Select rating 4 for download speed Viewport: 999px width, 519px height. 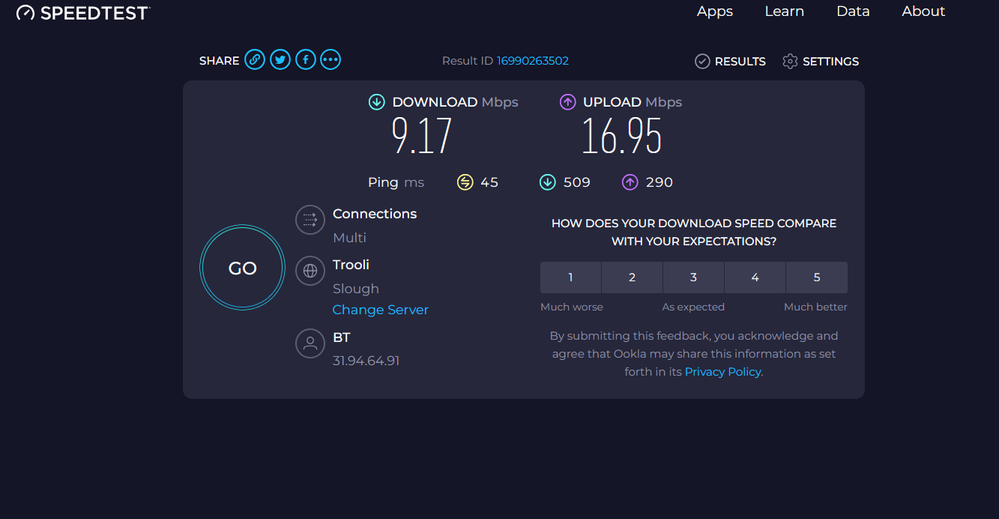tap(755, 277)
